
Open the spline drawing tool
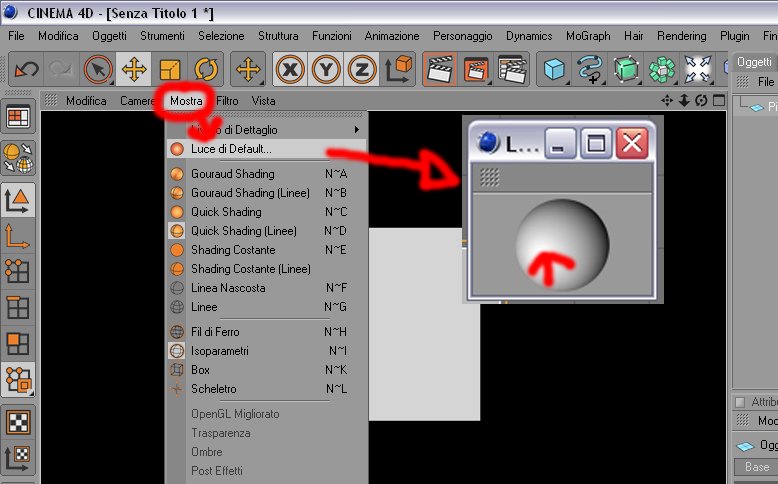(590, 69)
